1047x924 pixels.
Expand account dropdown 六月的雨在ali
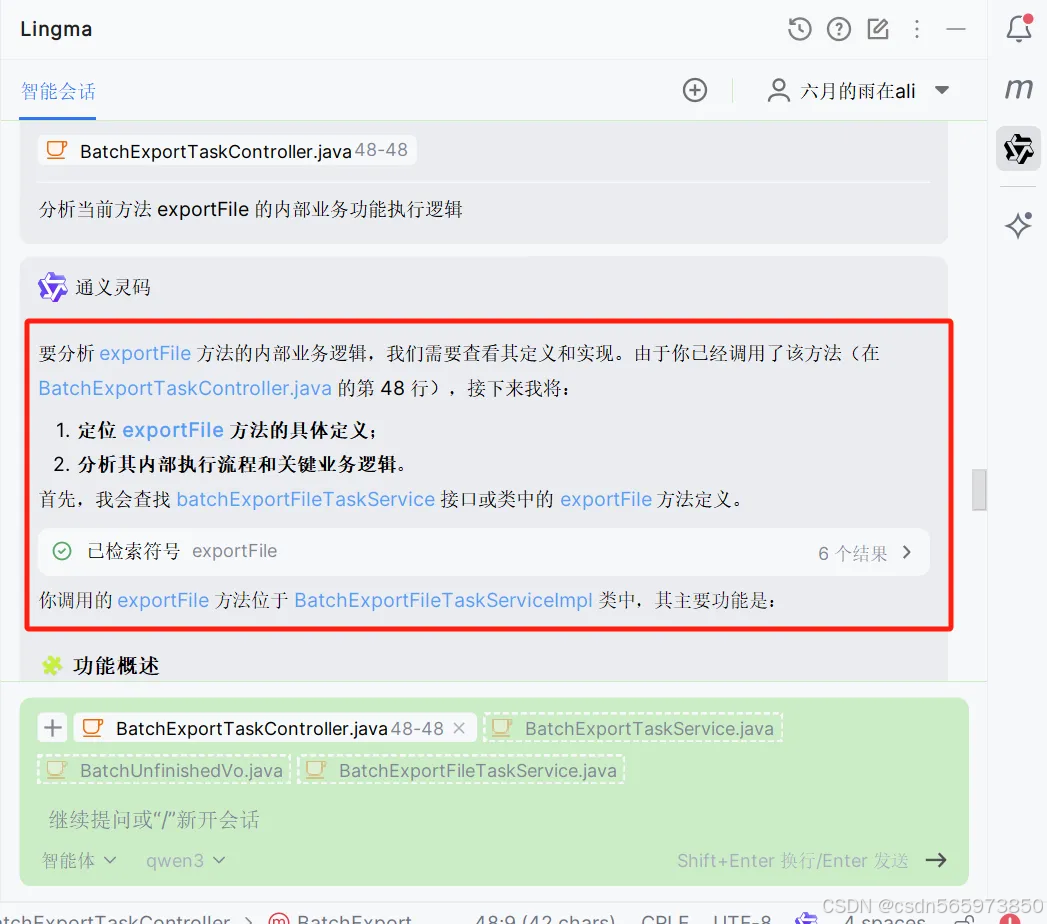[x=942, y=90]
